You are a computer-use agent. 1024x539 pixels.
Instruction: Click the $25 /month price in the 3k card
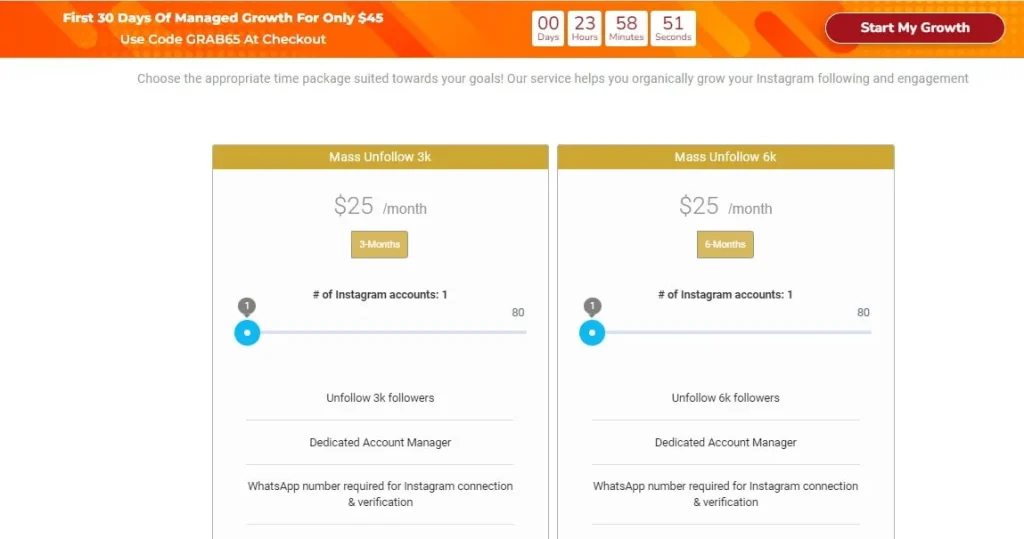coord(380,207)
